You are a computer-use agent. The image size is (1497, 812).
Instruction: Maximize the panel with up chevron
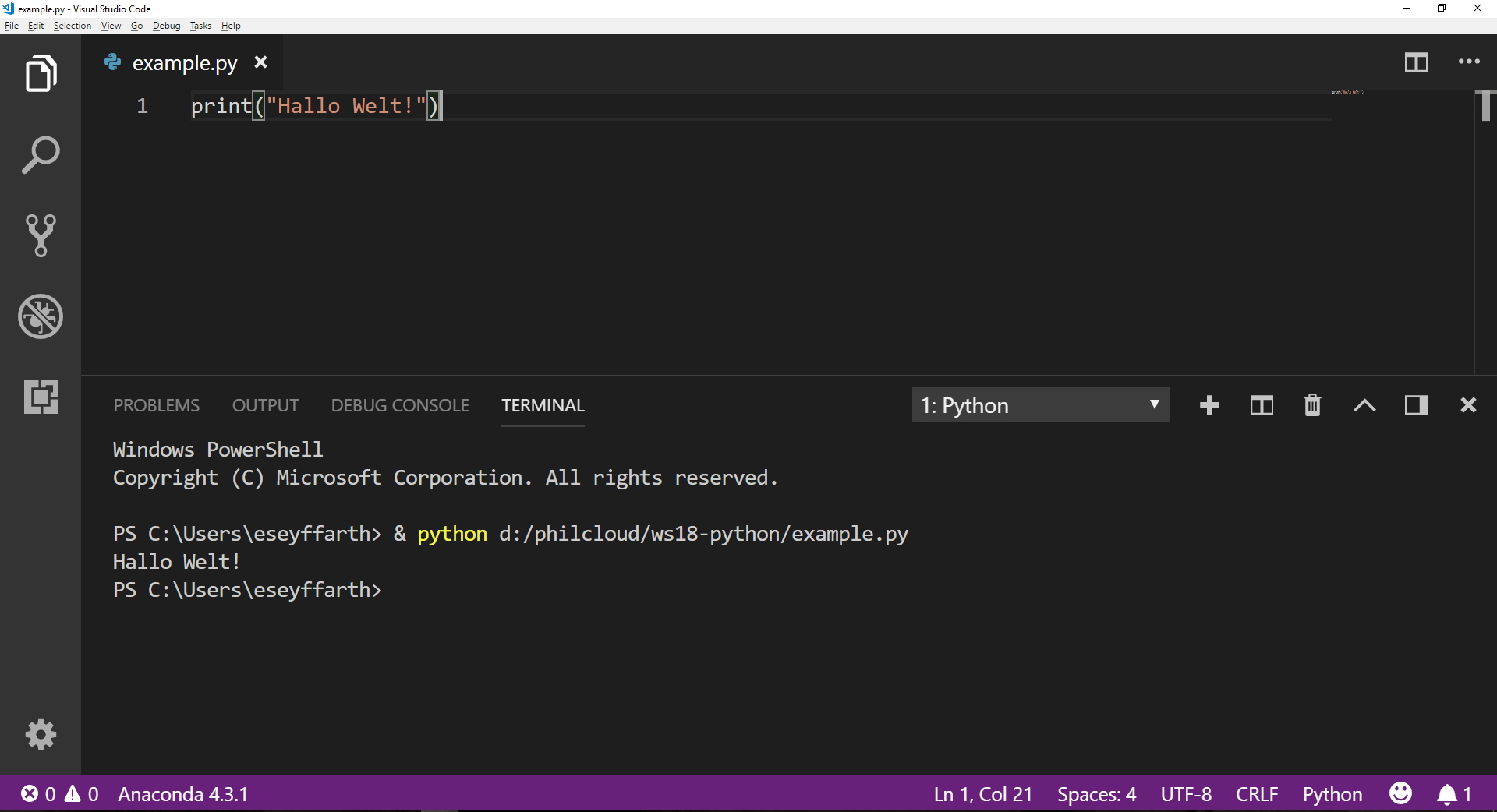click(x=1364, y=405)
